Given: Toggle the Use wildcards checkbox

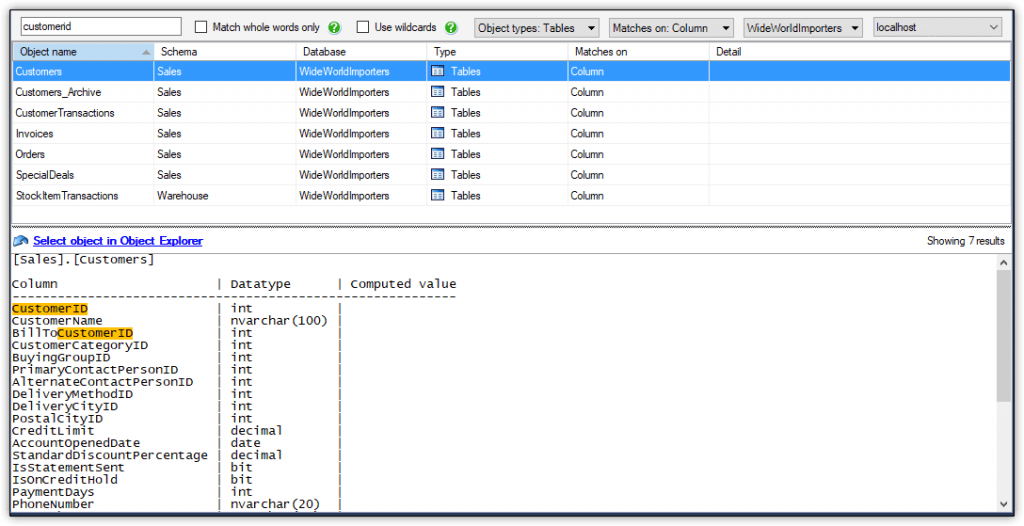Looking at the screenshot, I should tap(363, 28).
